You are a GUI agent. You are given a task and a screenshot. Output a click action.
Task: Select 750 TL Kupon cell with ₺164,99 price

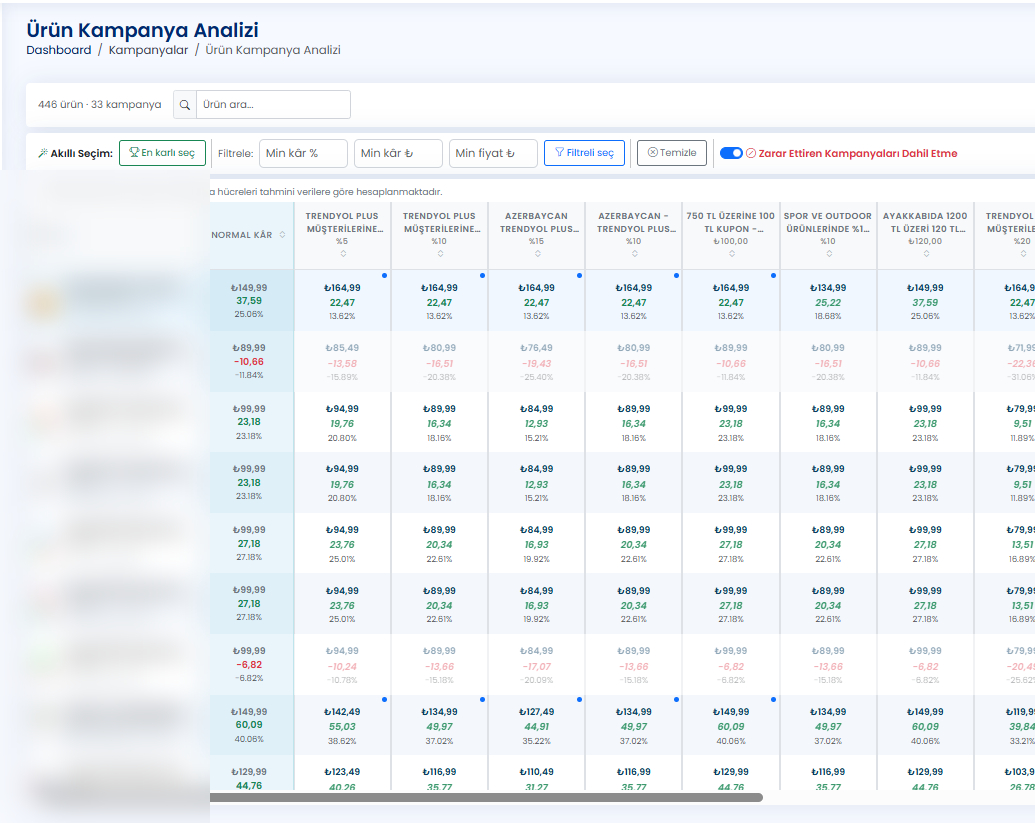(x=731, y=301)
